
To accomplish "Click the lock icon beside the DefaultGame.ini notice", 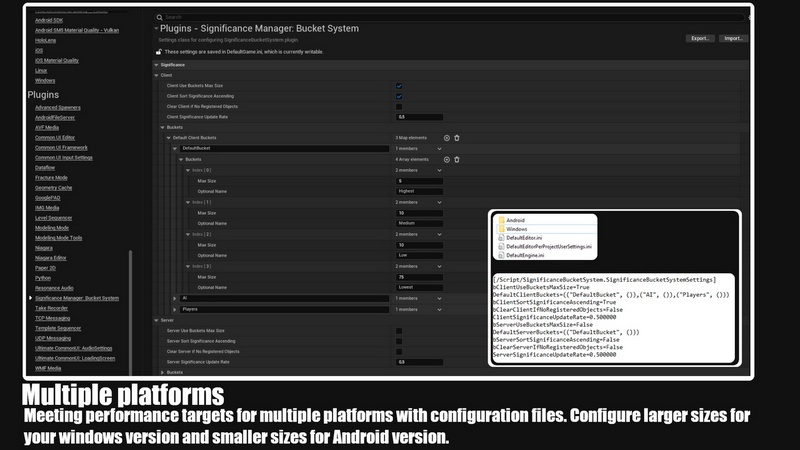I will [x=158, y=51].
